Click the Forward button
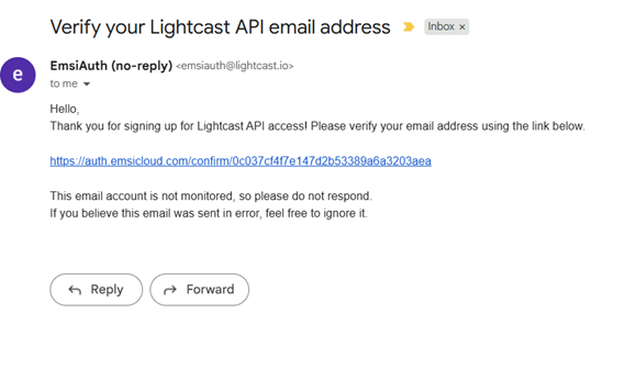The height and width of the screenshot is (370, 625). 199,289
